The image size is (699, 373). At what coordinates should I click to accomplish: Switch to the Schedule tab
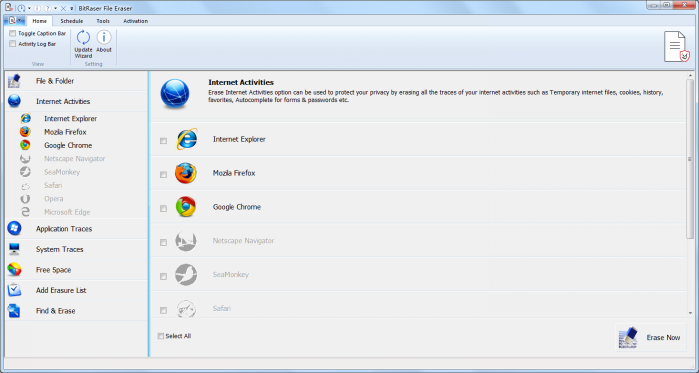(x=72, y=21)
